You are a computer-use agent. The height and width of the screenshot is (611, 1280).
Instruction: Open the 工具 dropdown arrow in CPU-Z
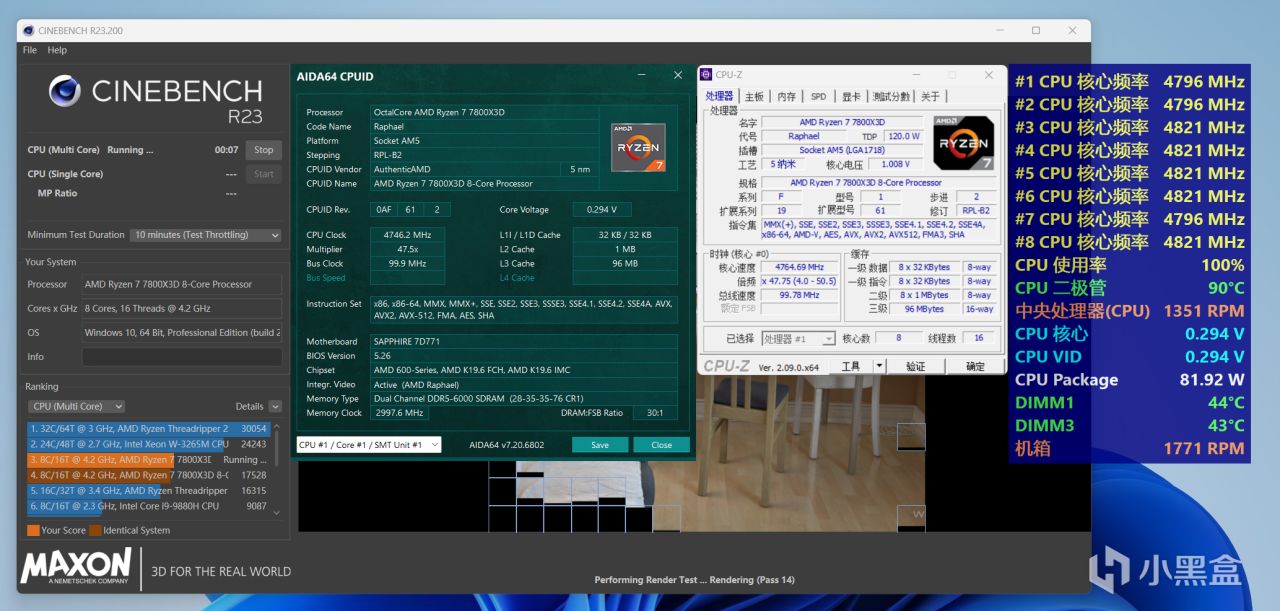(879, 366)
